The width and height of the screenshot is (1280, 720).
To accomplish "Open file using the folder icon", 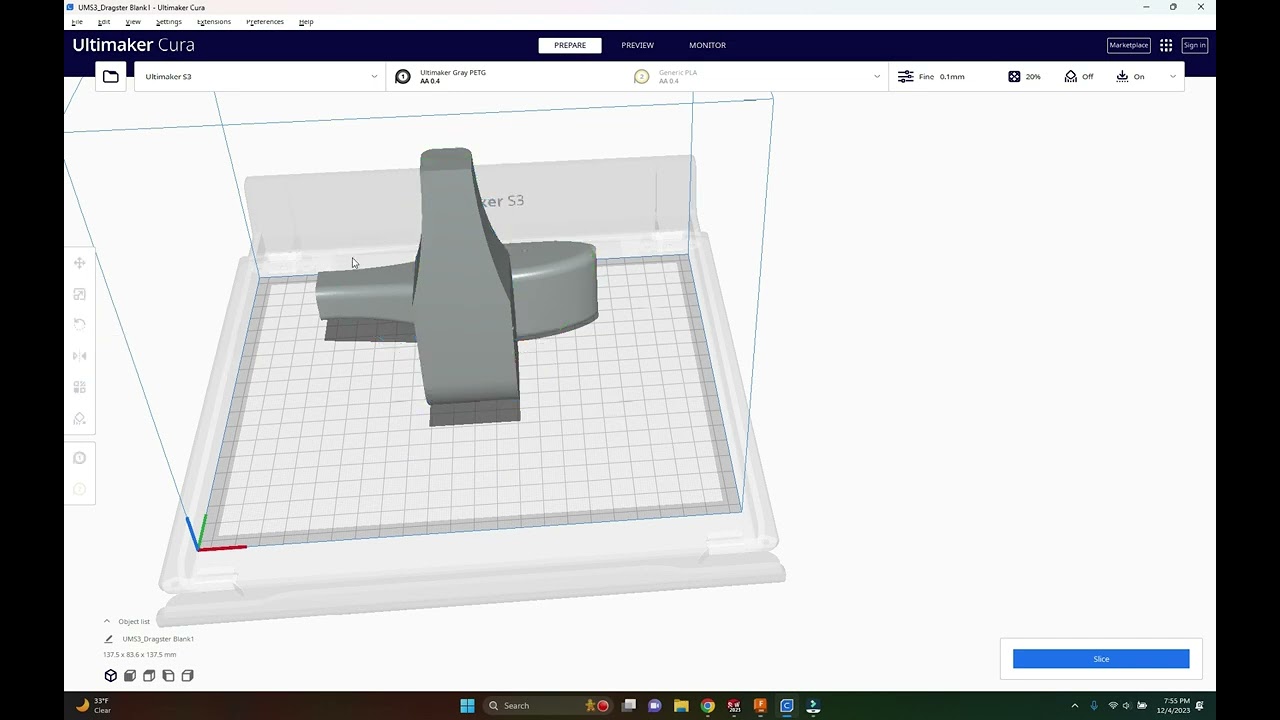I will coord(111,76).
